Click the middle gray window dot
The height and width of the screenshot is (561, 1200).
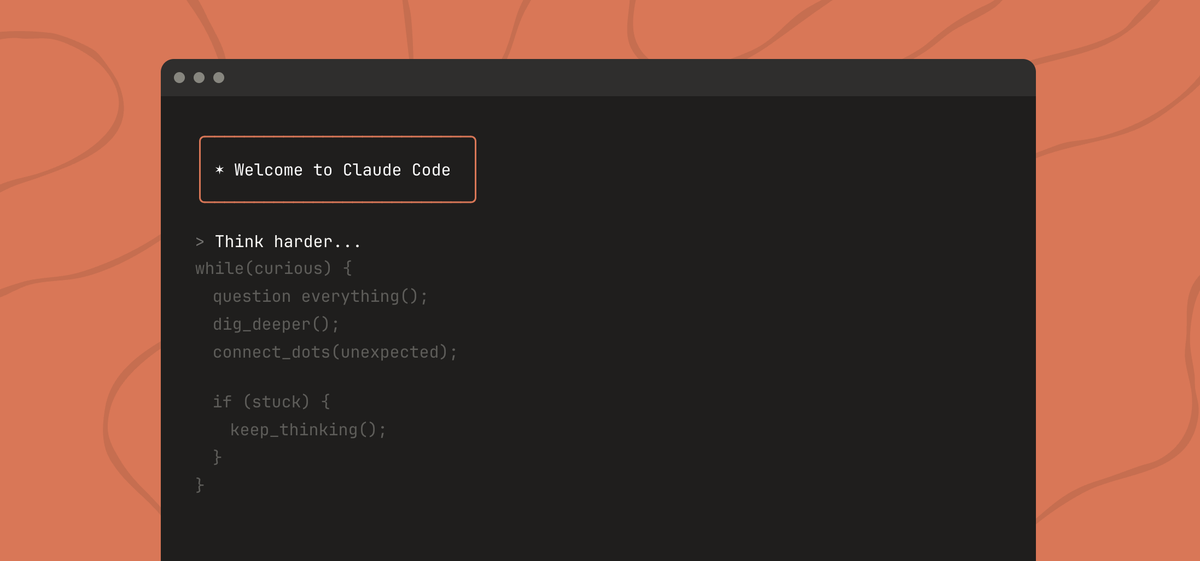click(x=199, y=78)
